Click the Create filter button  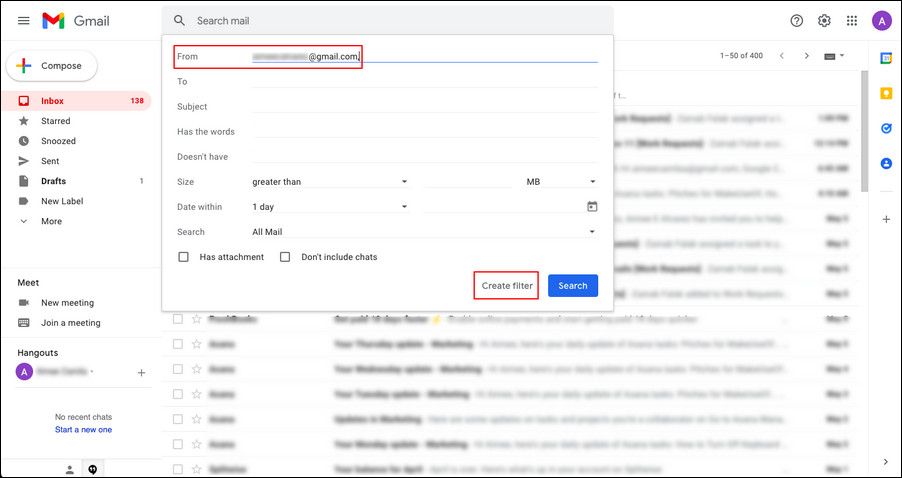(x=507, y=286)
